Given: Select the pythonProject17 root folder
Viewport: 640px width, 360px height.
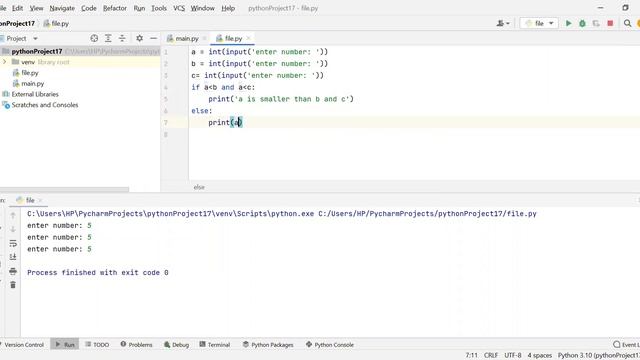Looking at the screenshot, I should point(37,51).
